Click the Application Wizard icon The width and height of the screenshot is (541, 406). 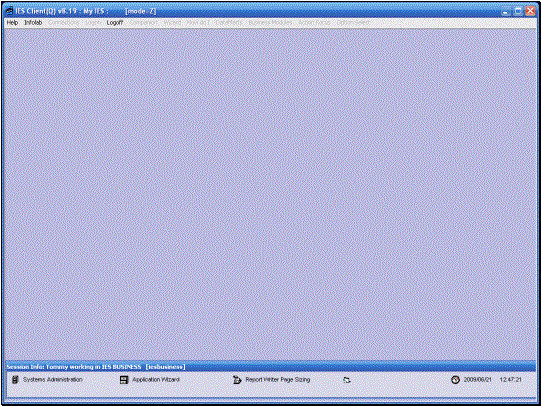124,380
